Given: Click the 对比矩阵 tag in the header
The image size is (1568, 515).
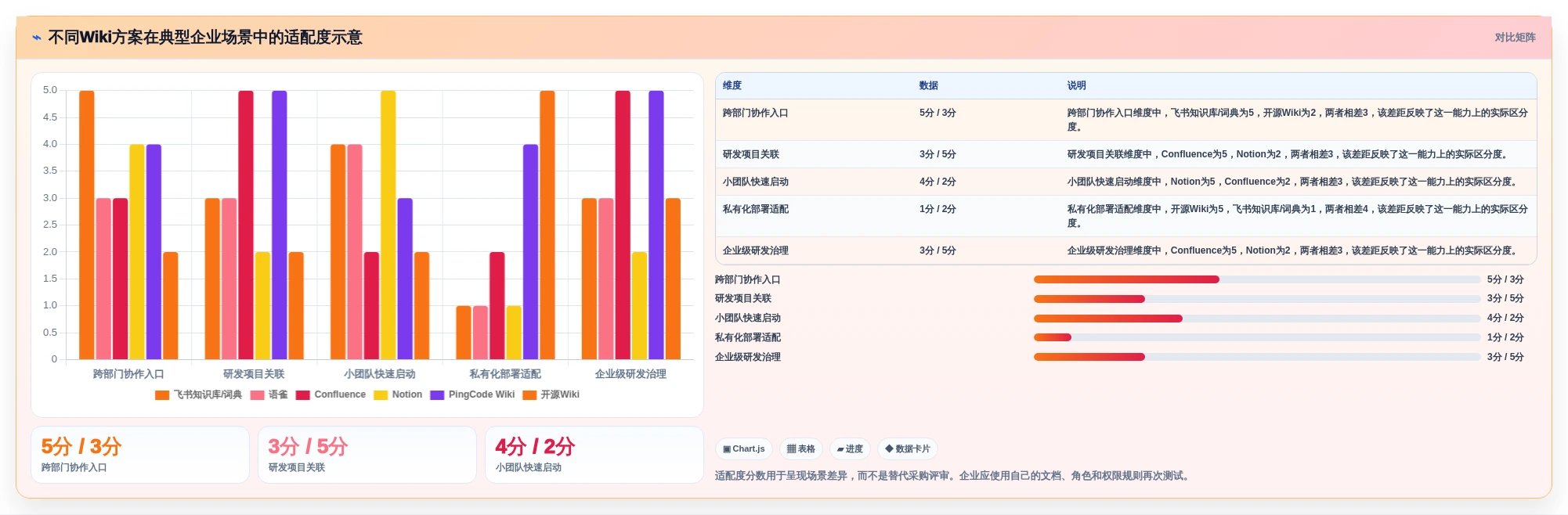Looking at the screenshot, I should [x=1515, y=38].
